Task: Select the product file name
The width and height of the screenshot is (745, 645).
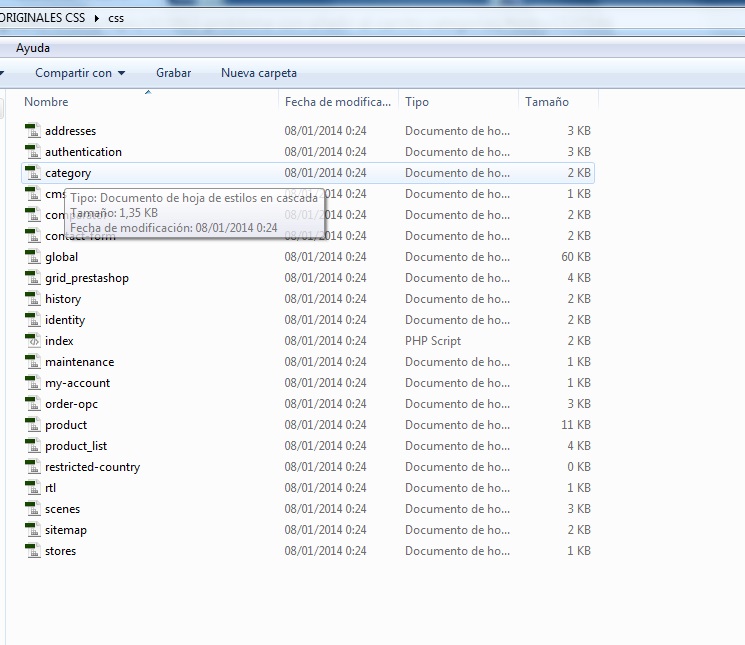Action: click(x=66, y=425)
